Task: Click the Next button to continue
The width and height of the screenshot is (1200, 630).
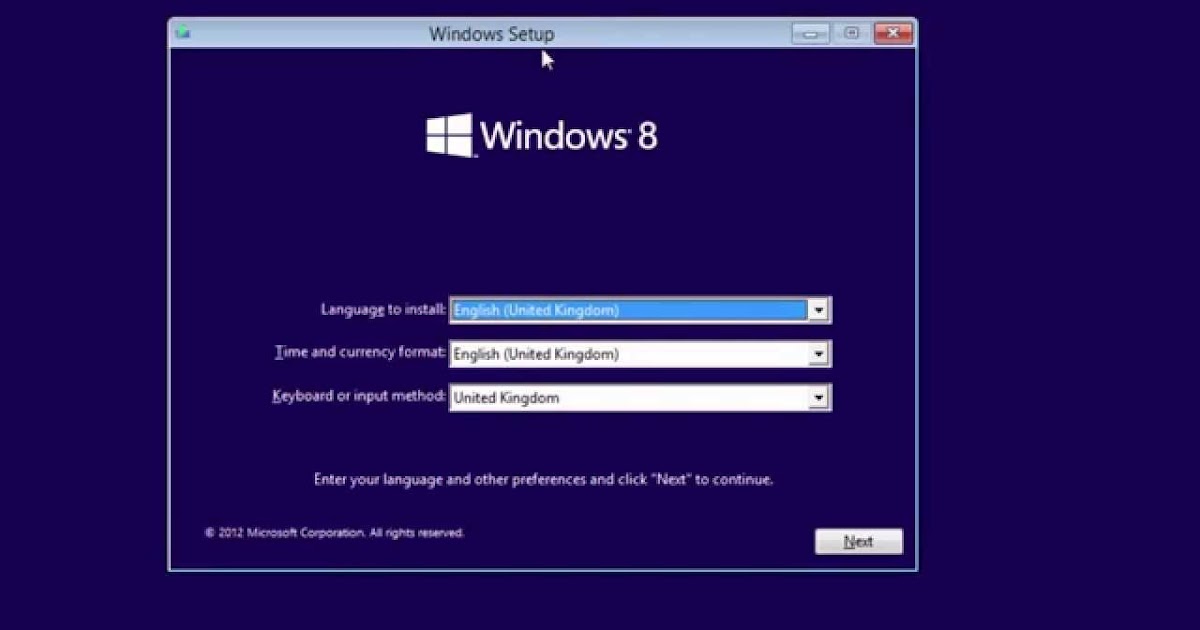Action: tap(859, 541)
